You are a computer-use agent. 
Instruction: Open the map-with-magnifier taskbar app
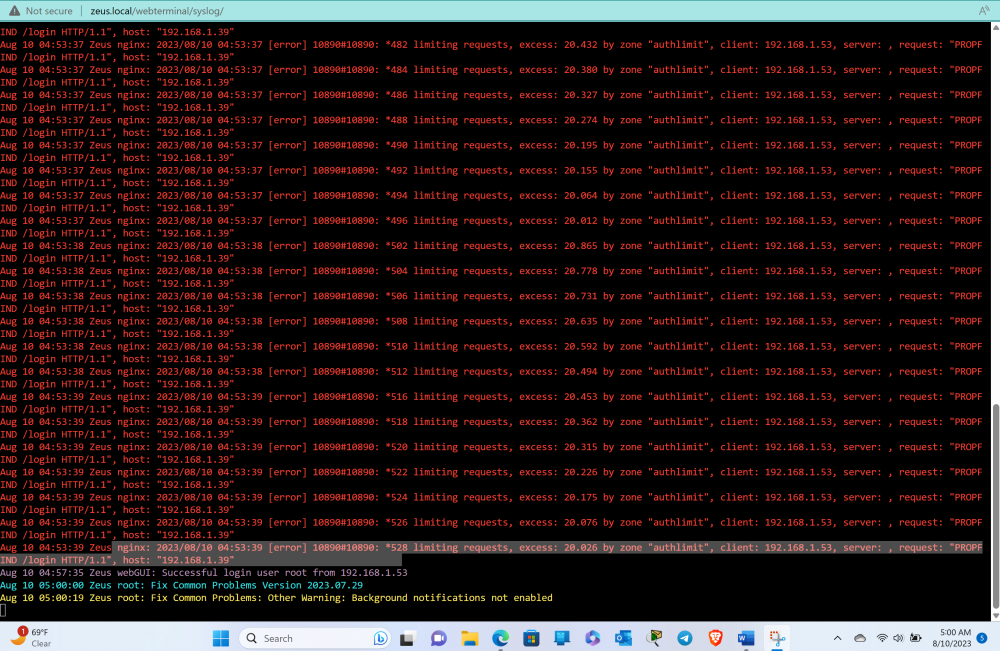tap(654, 638)
